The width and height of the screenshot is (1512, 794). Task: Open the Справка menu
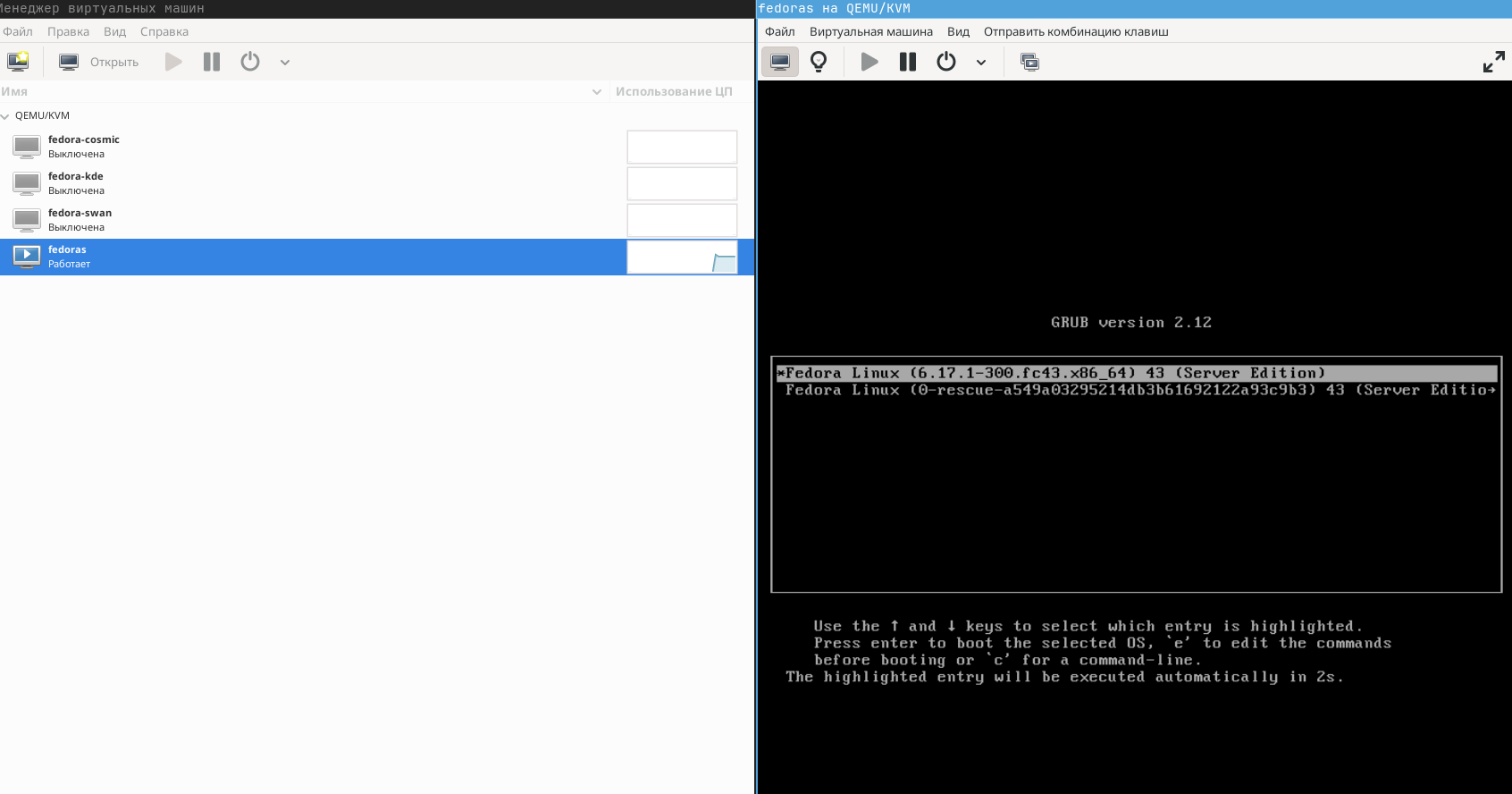(164, 31)
